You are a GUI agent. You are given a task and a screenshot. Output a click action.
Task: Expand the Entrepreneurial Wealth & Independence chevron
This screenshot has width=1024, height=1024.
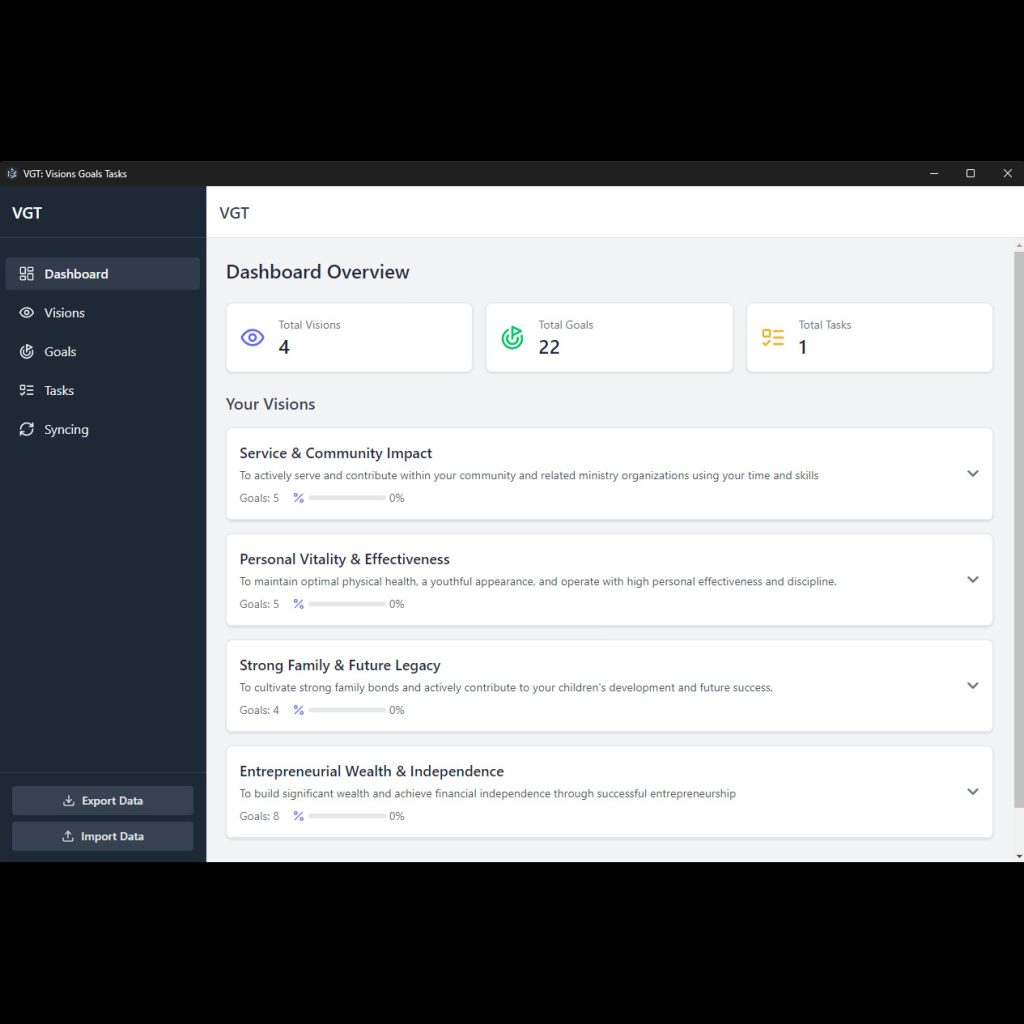[x=972, y=792]
